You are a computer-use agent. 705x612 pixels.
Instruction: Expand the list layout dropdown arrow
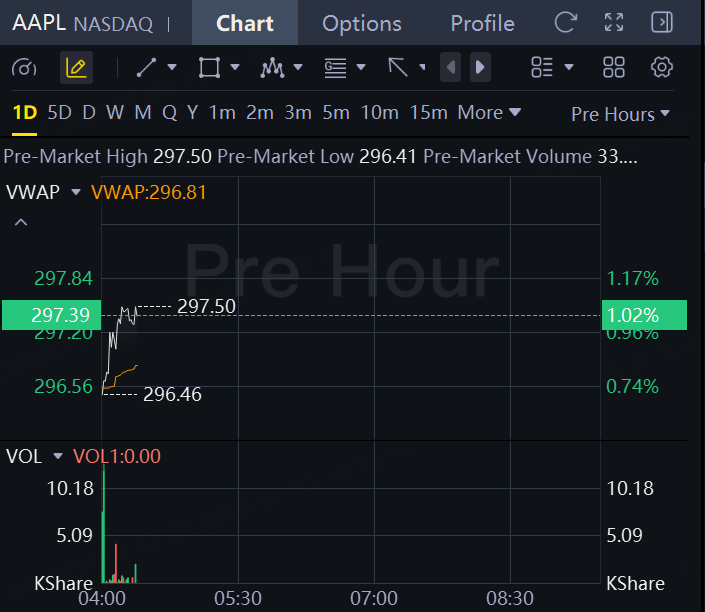point(569,67)
